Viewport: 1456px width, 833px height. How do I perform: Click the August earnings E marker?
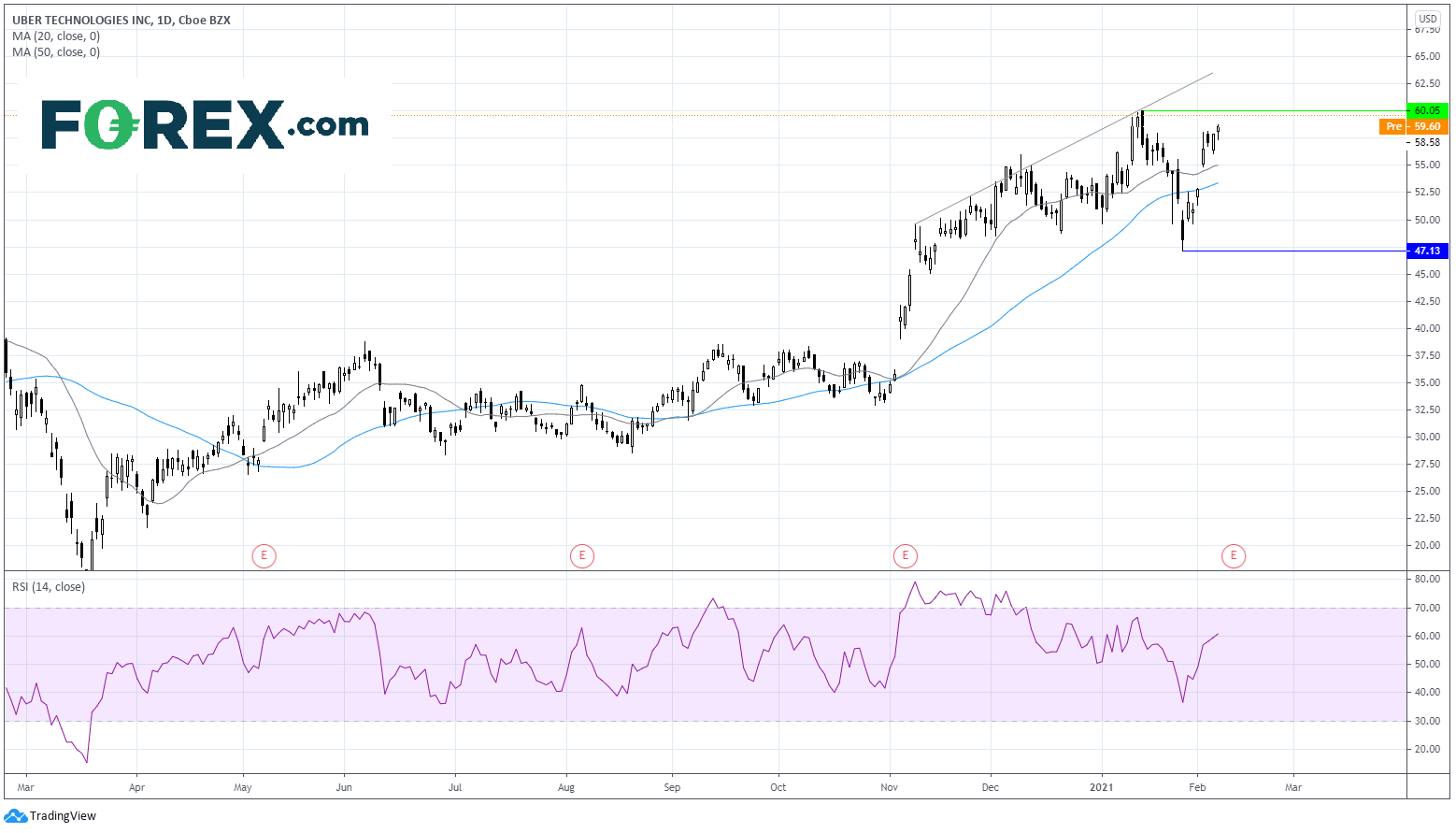[x=581, y=556]
